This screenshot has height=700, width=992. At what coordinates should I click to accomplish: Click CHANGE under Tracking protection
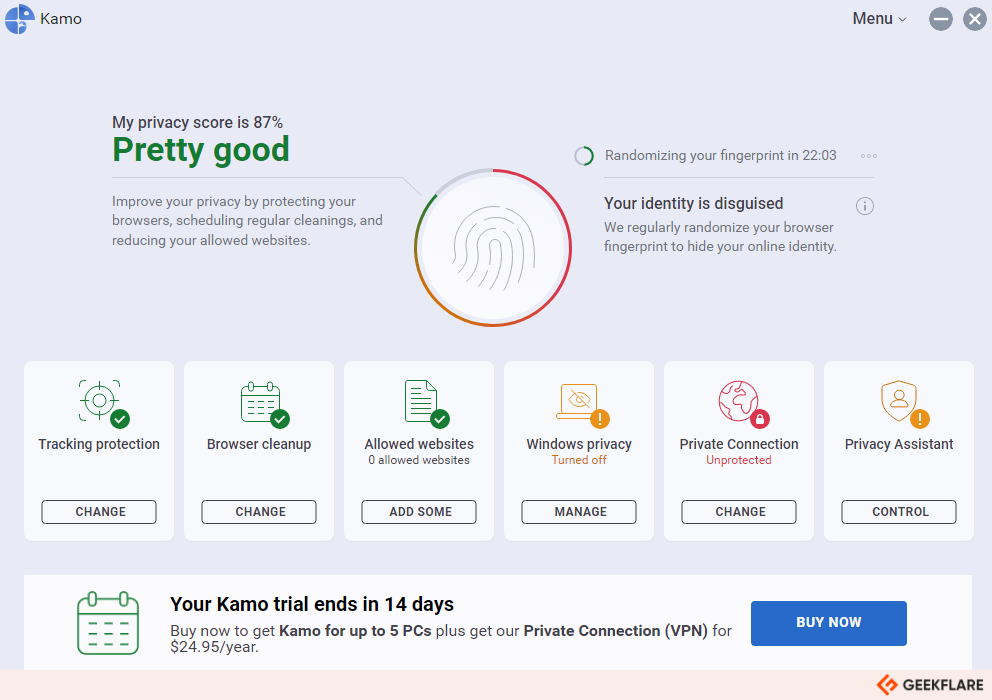click(x=99, y=511)
